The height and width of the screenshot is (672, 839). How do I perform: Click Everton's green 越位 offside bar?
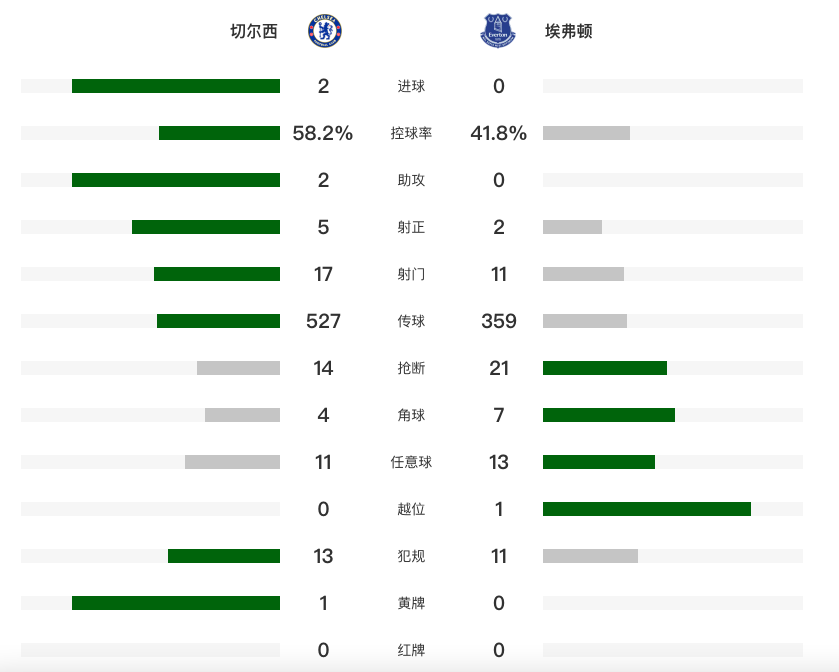(x=647, y=509)
